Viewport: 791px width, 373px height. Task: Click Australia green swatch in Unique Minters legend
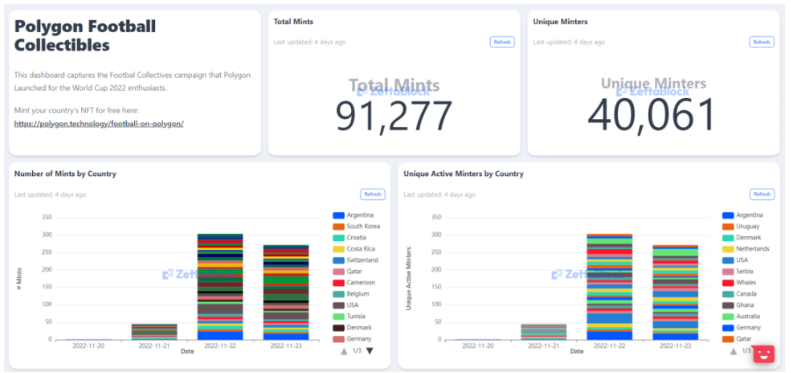728,316
